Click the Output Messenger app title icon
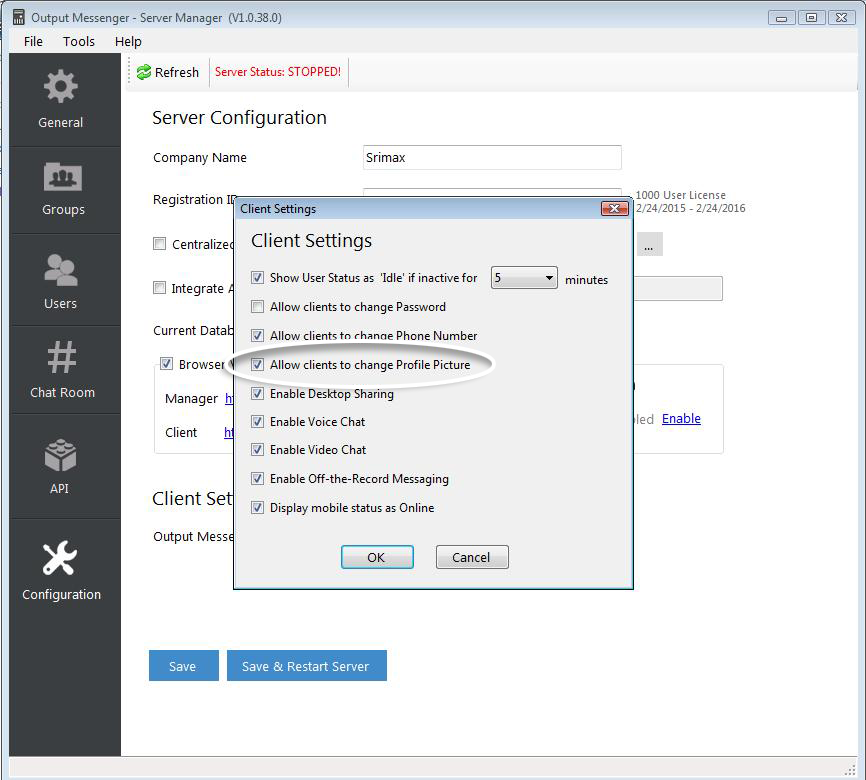 pyautogui.click(x=19, y=17)
